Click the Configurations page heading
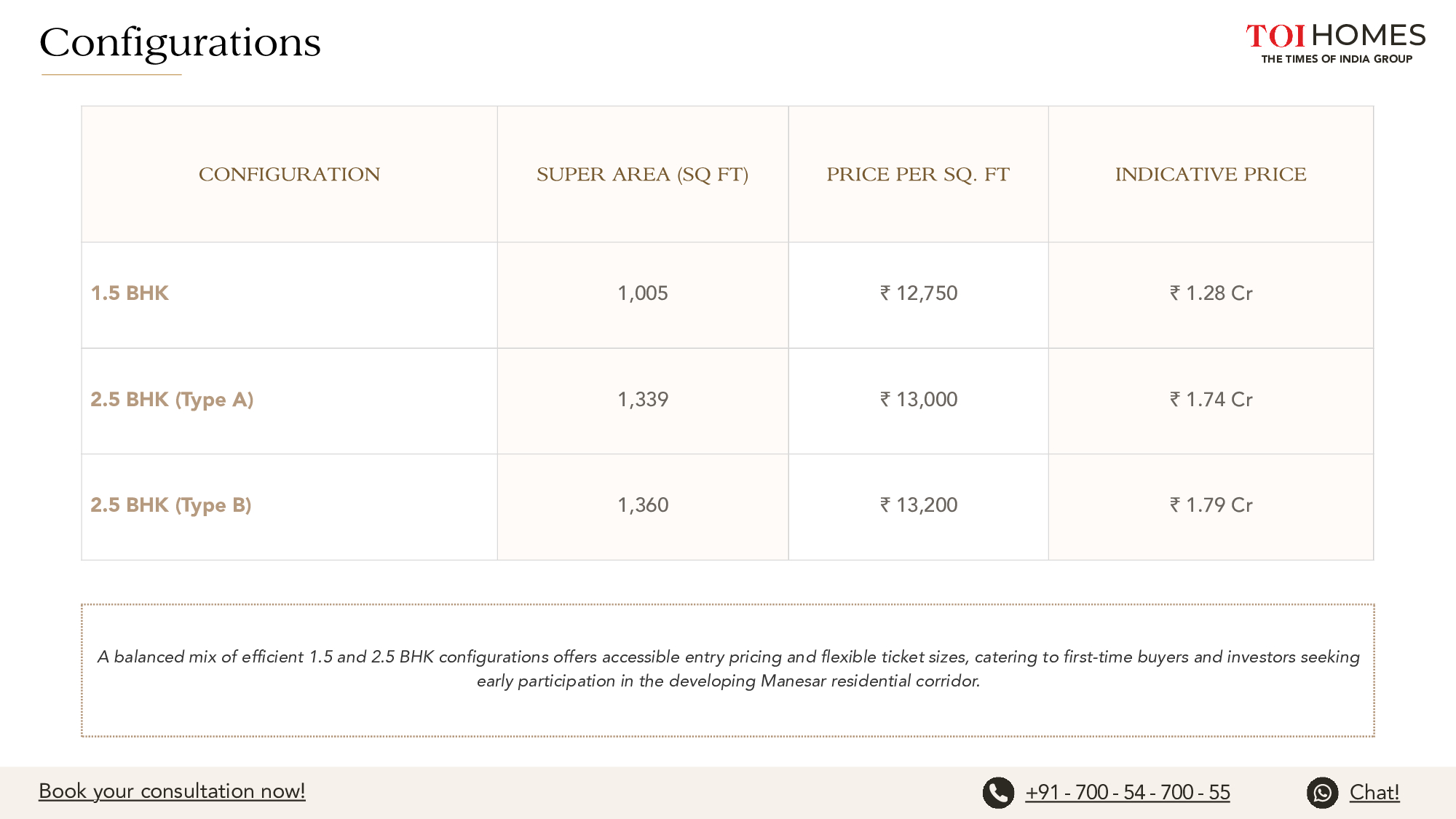Screen dimensions: 1456x819 [180, 43]
